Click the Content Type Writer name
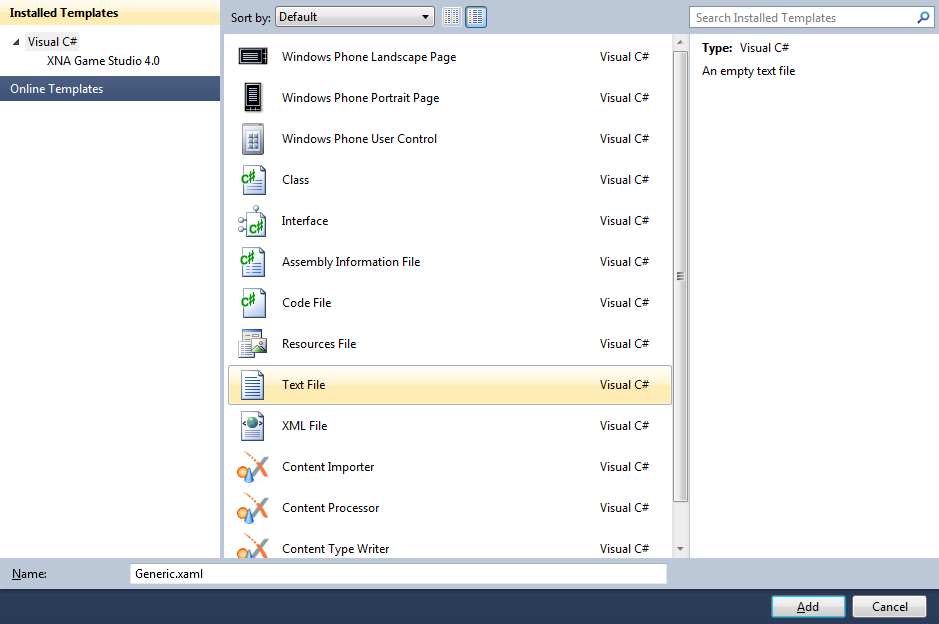This screenshot has width=939, height=624. point(335,549)
